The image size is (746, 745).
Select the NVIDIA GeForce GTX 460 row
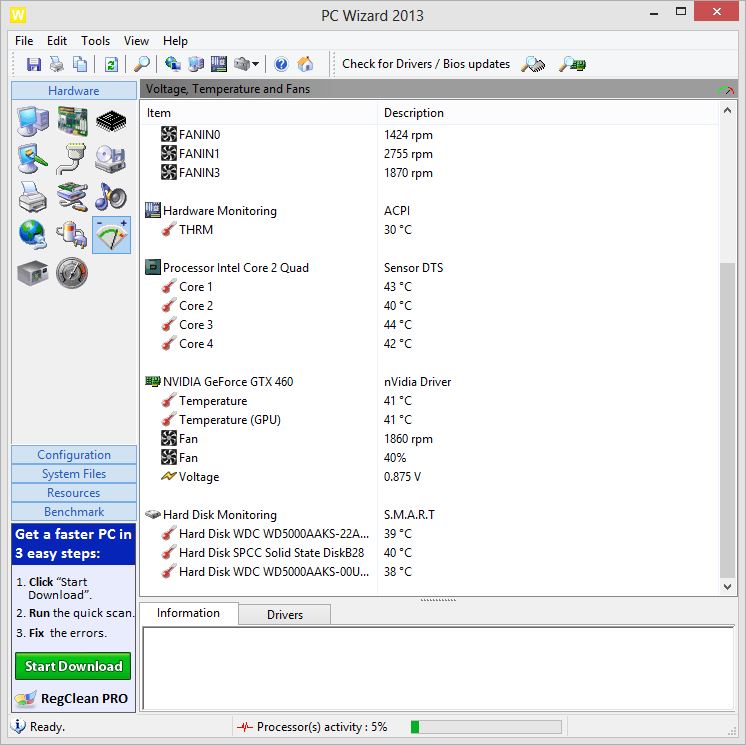coord(429,382)
